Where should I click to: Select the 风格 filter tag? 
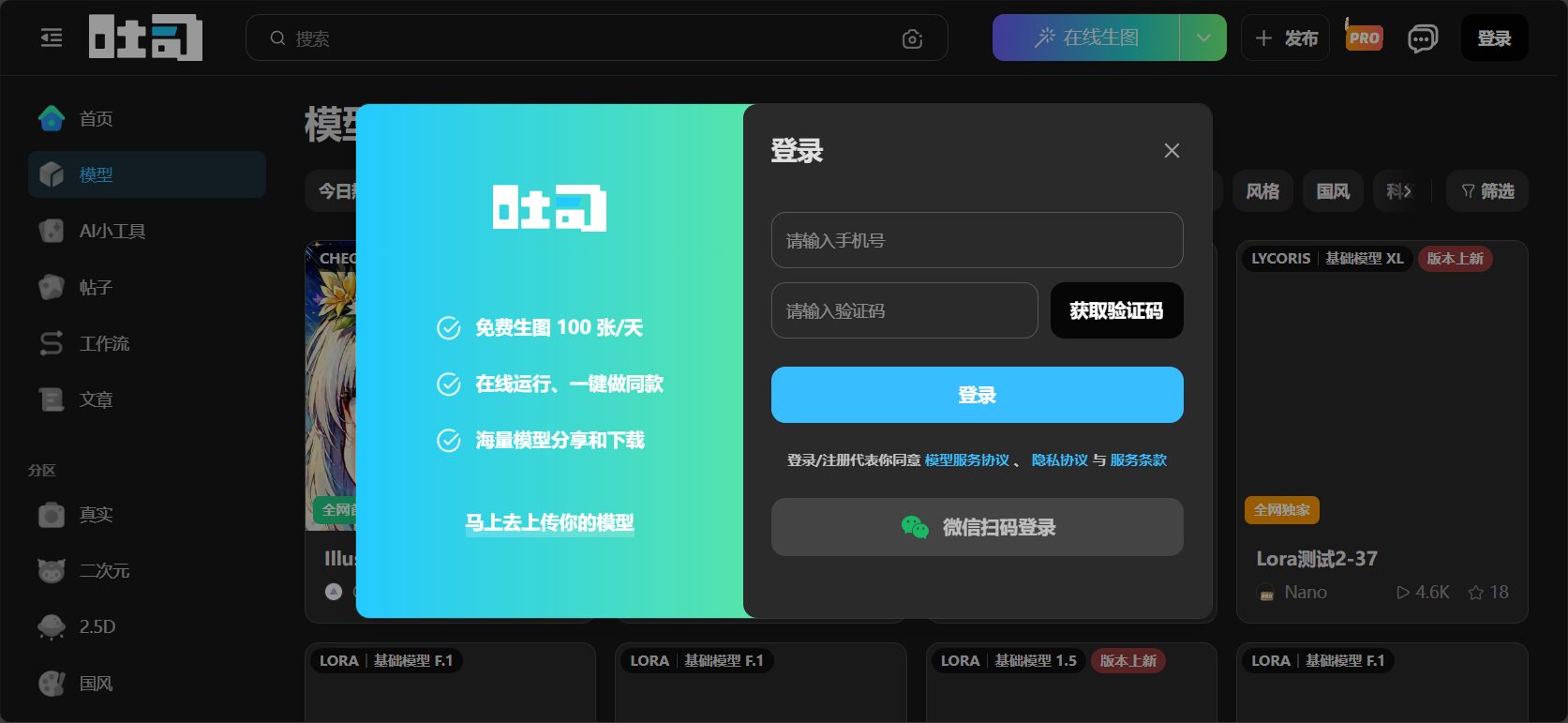point(1262,191)
